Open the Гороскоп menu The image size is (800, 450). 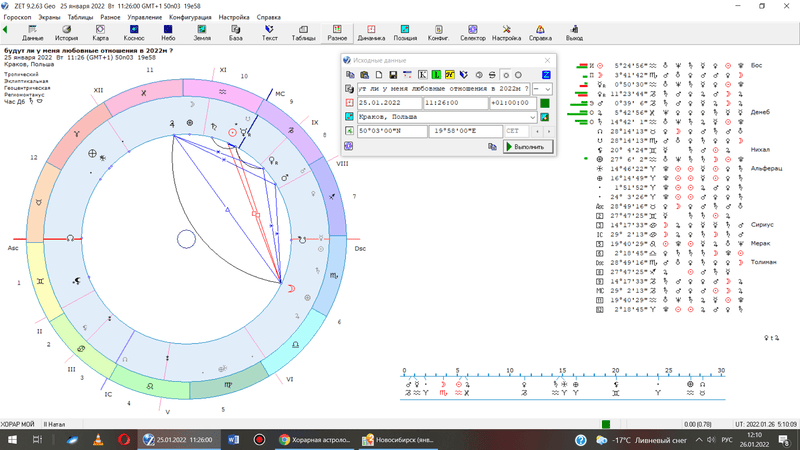pos(18,17)
